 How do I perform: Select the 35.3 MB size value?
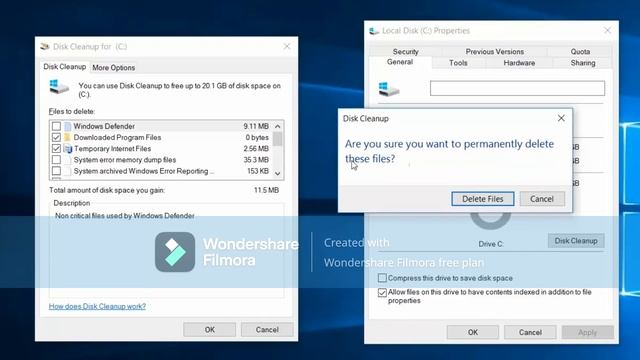click(x=256, y=160)
